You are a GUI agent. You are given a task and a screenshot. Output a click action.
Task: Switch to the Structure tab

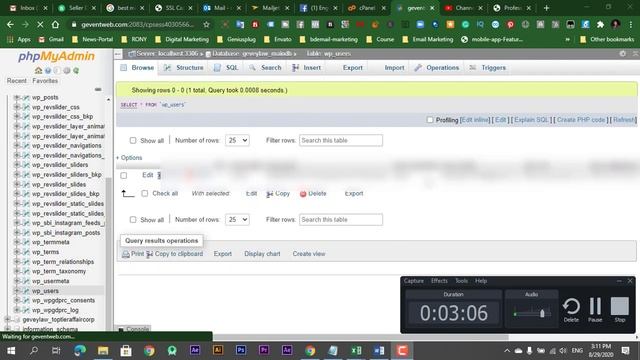pos(184,68)
